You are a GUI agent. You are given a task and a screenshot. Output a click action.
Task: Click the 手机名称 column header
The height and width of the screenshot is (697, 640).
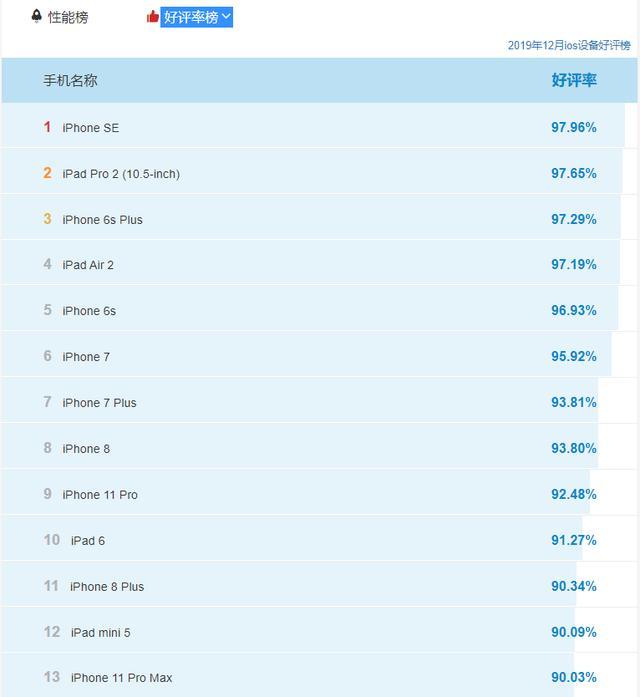70,80
